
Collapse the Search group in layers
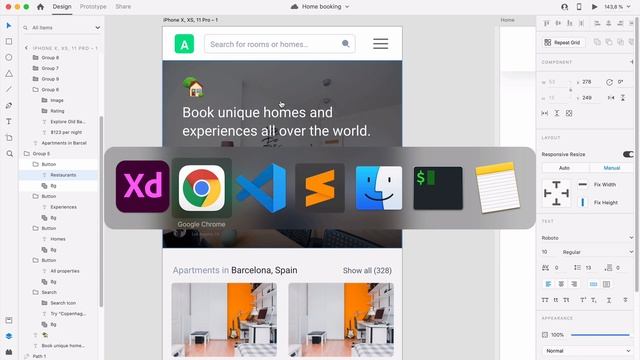coord(36,293)
